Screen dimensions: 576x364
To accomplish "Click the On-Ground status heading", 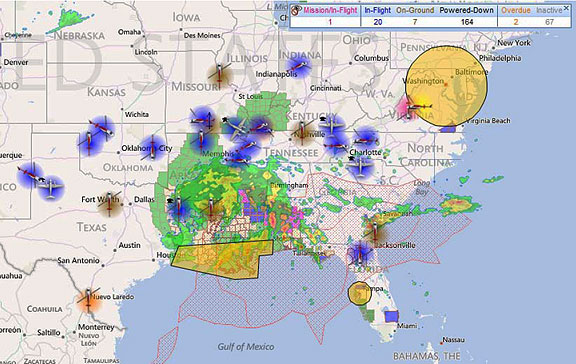I will (x=415, y=10).
